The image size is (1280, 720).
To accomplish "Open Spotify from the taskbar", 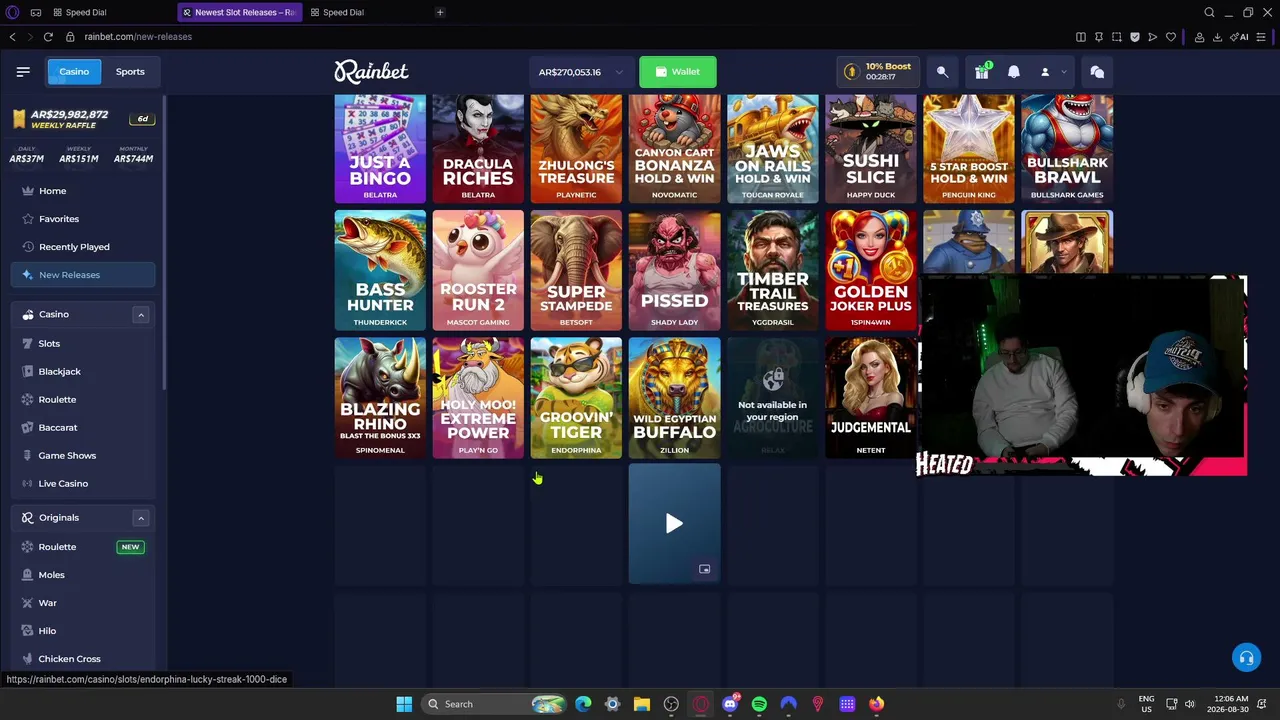I will click(x=759, y=704).
